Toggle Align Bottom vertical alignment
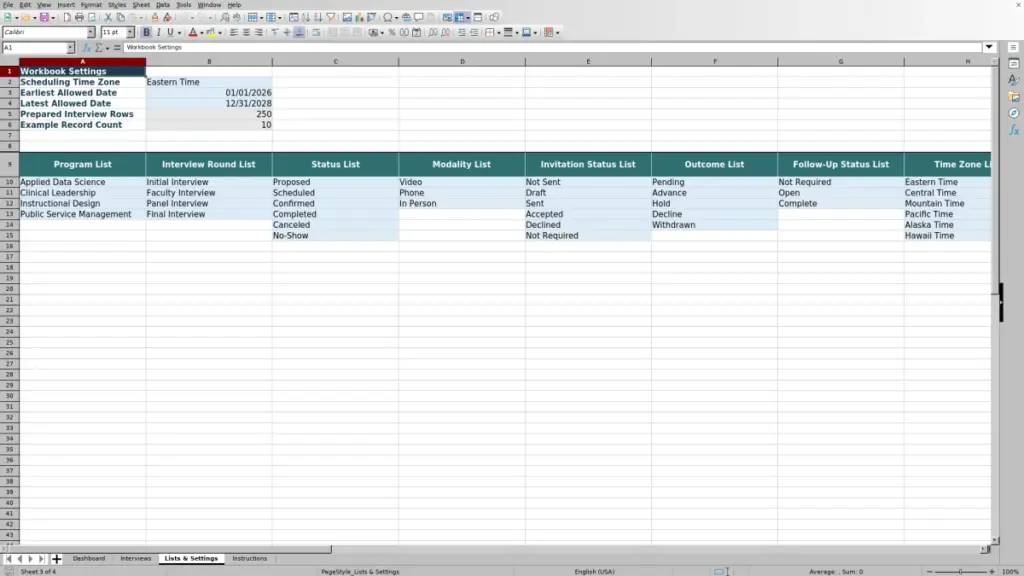The image size is (1024, 576). click(x=299, y=33)
